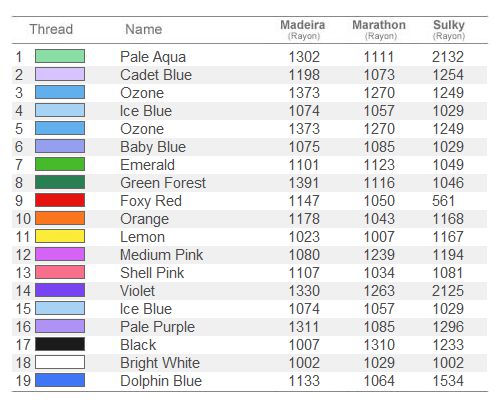Click the Bright White swatch

pos(60,362)
